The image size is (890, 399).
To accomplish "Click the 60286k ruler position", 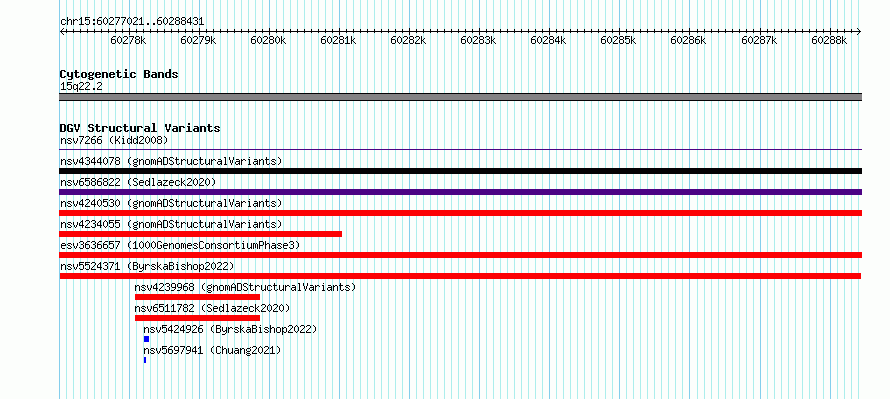I will [689, 40].
